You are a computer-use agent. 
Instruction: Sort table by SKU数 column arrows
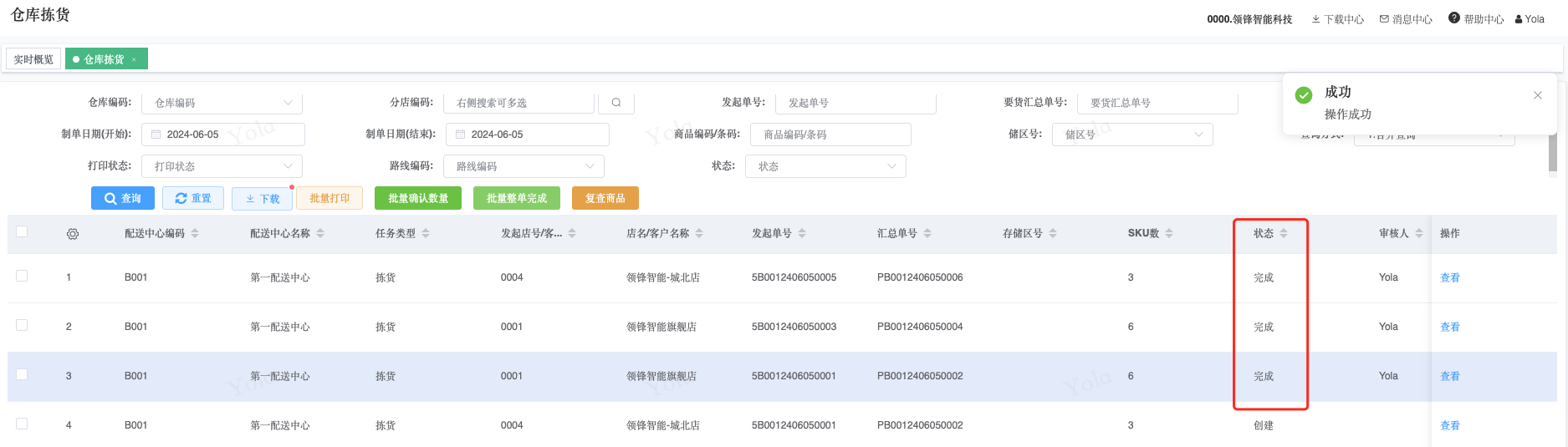[1169, 234]
